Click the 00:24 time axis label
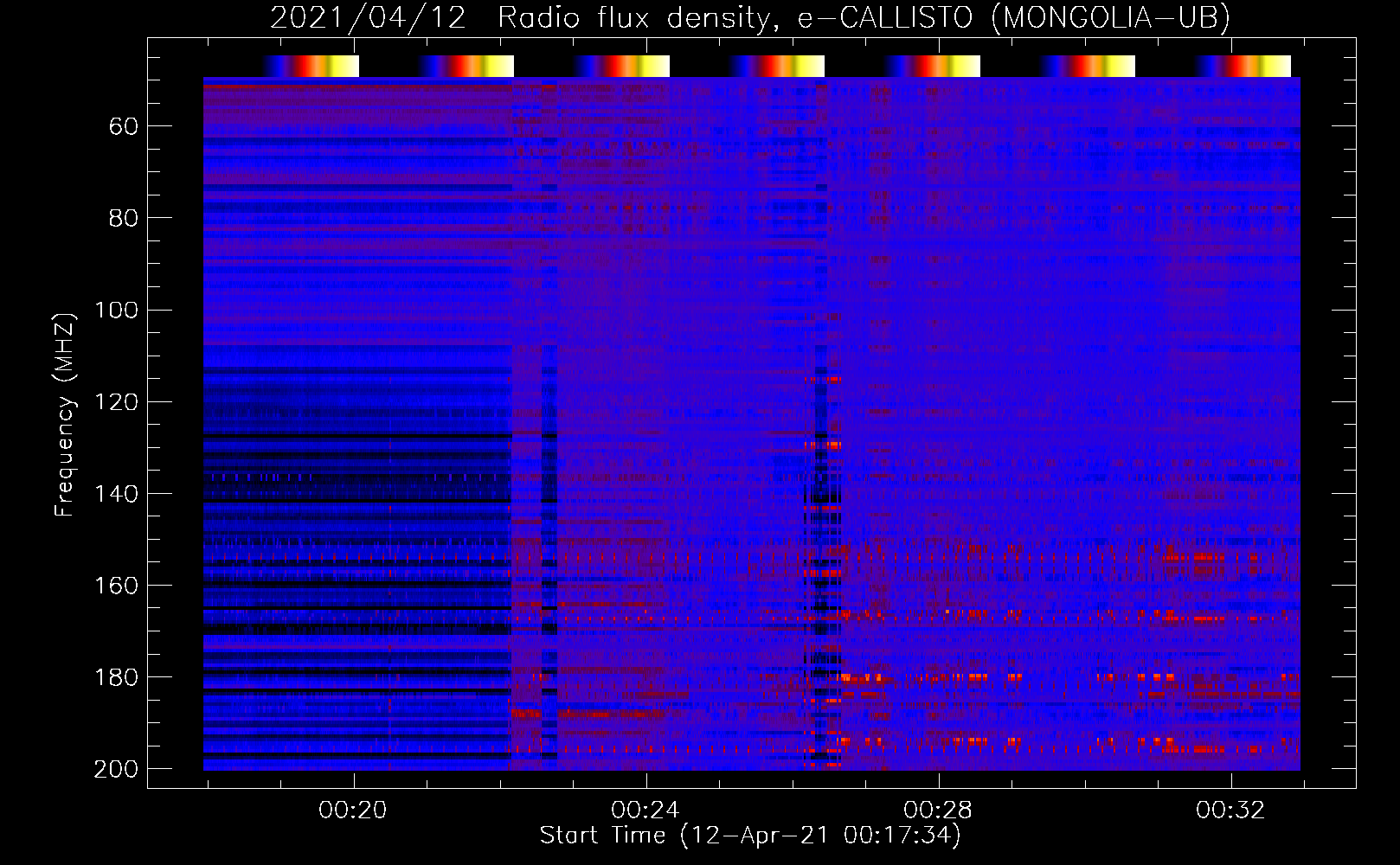 click(645, 811)
